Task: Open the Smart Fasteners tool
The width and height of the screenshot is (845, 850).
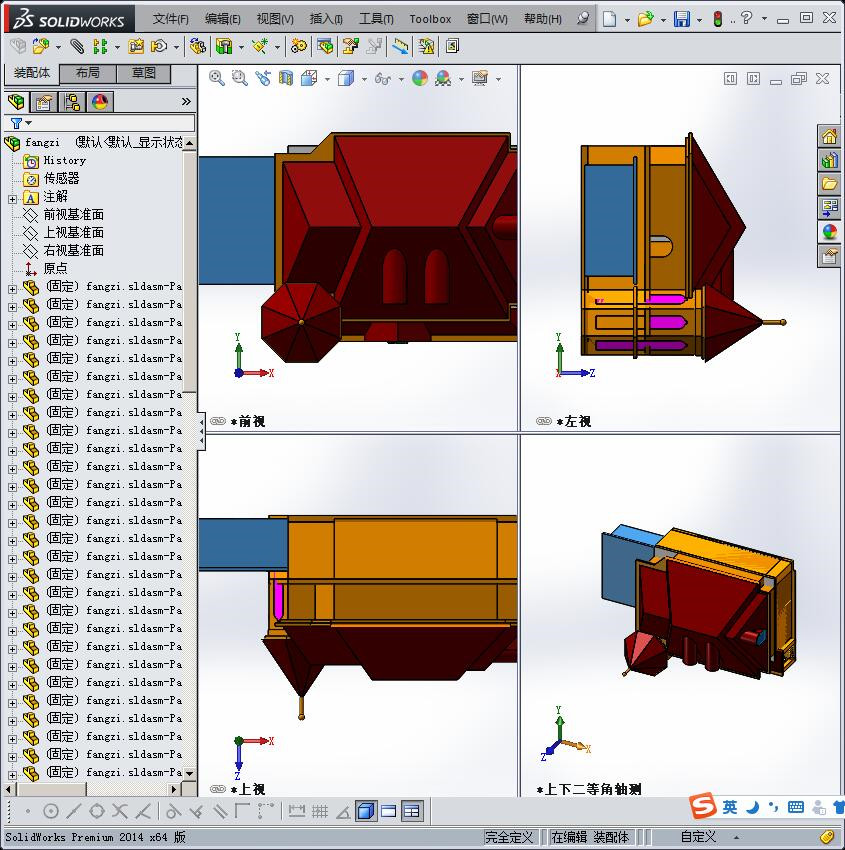Action: click(x=136, y=47)
